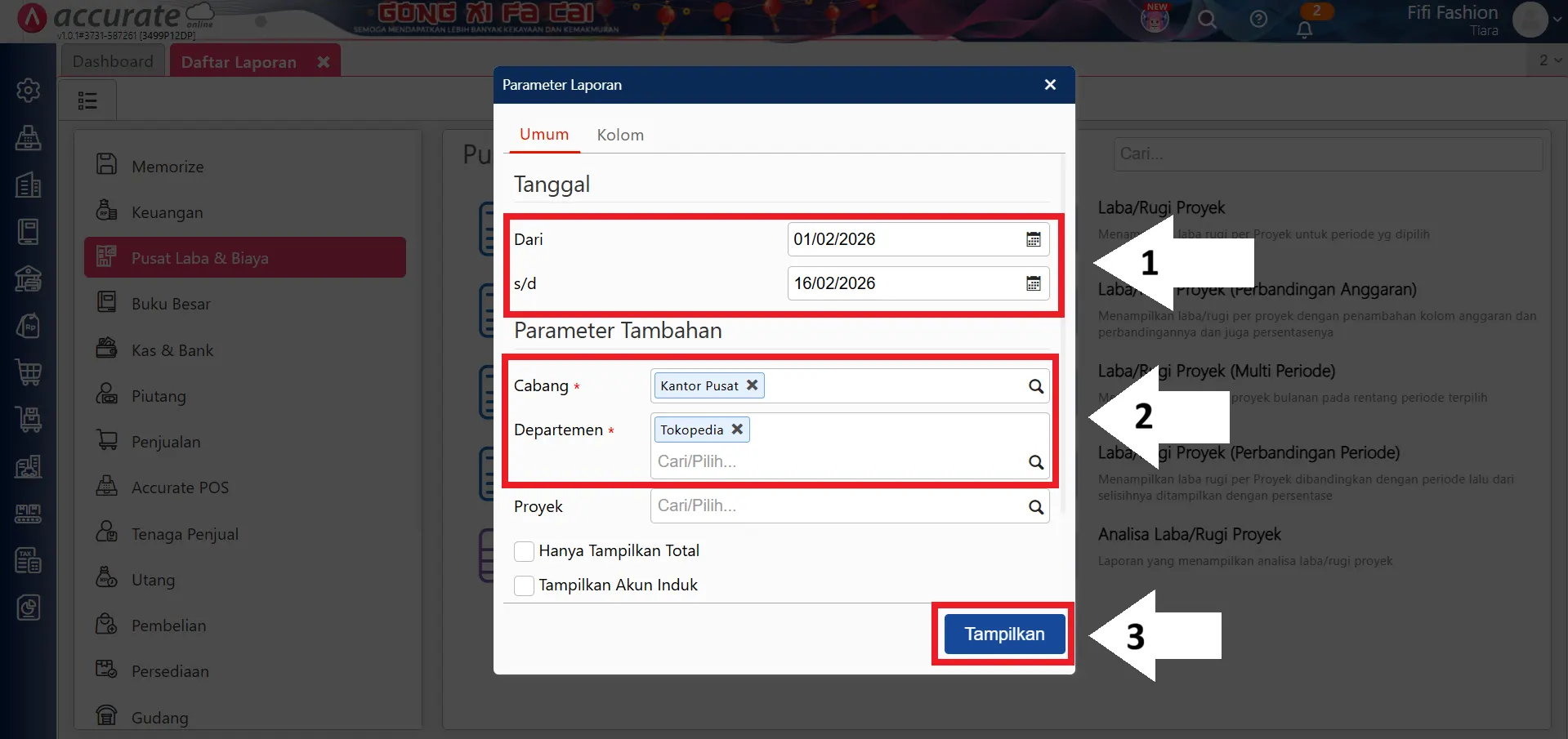
Task: Click search icon in Departemen field
Action: tap(1035, 462)
